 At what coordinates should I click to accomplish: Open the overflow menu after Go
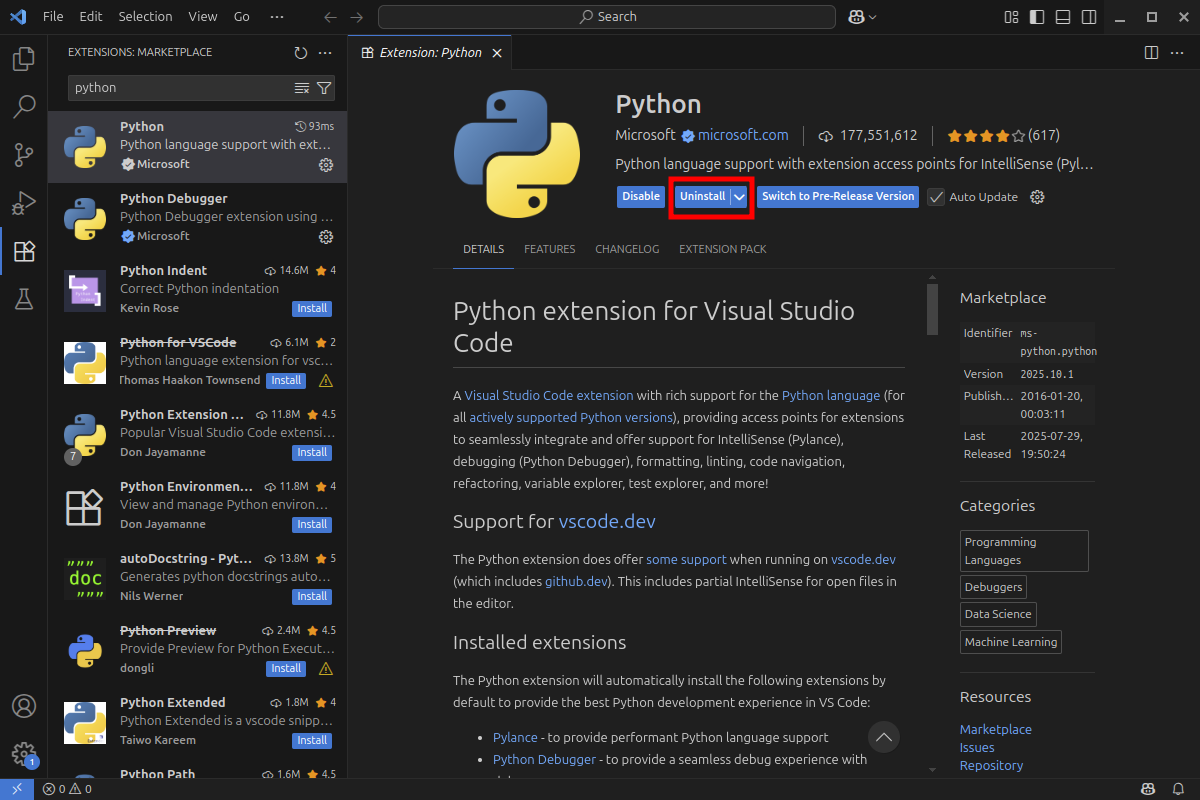[277, 17]
